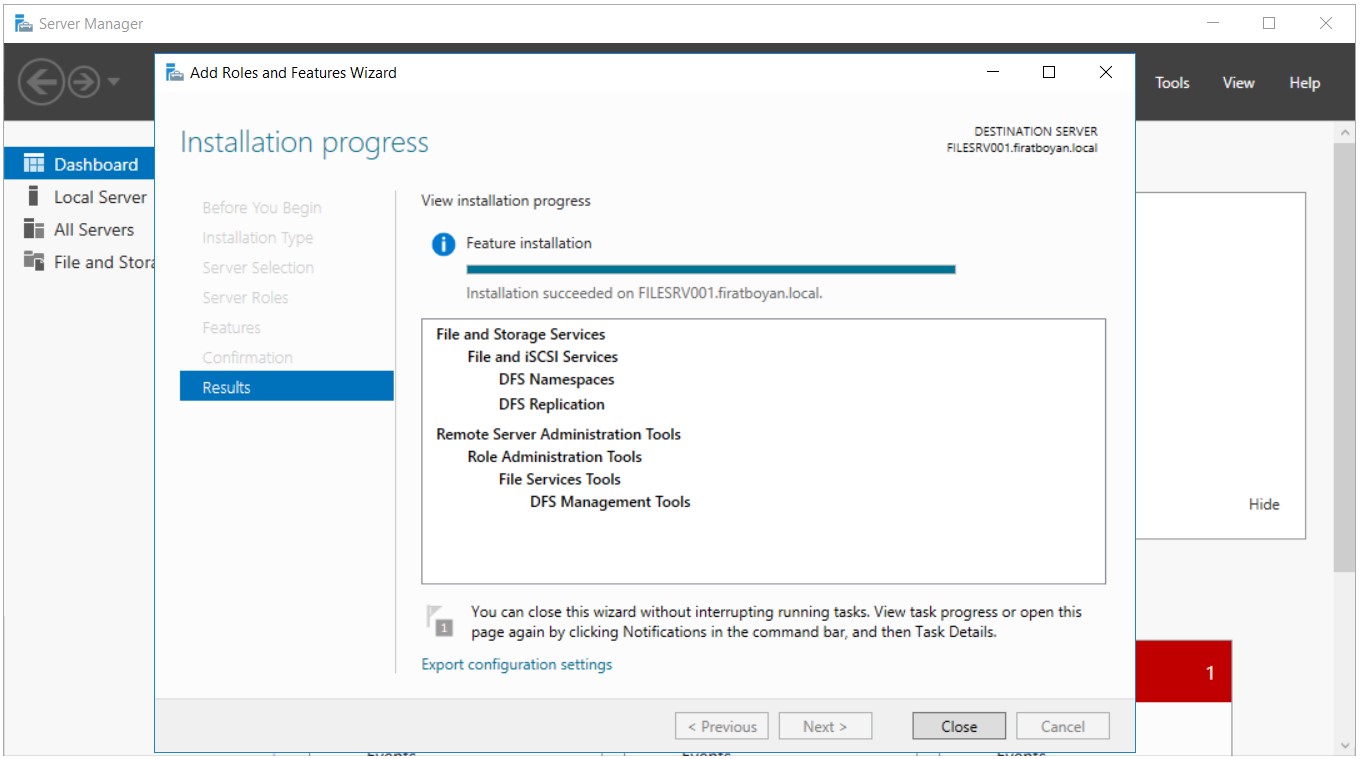Image resolution: width=1361 pixels, height=759 pixels.
Task: Click the Next button in the wizard
Action: [x=825, y=727]
